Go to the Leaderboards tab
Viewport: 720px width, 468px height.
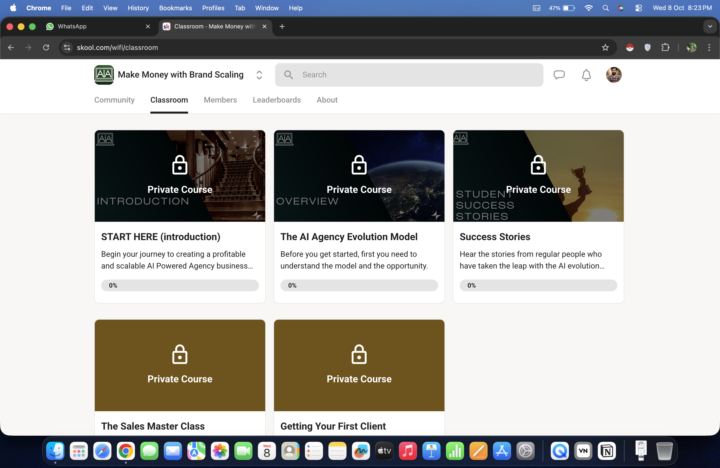click(276, 100)
